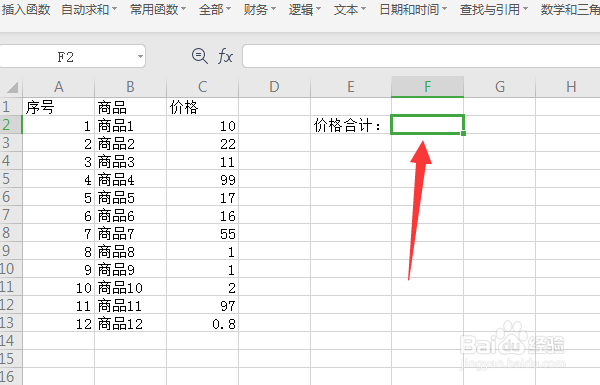Select column H header
The image size is (600, 385).
point(568,87)
